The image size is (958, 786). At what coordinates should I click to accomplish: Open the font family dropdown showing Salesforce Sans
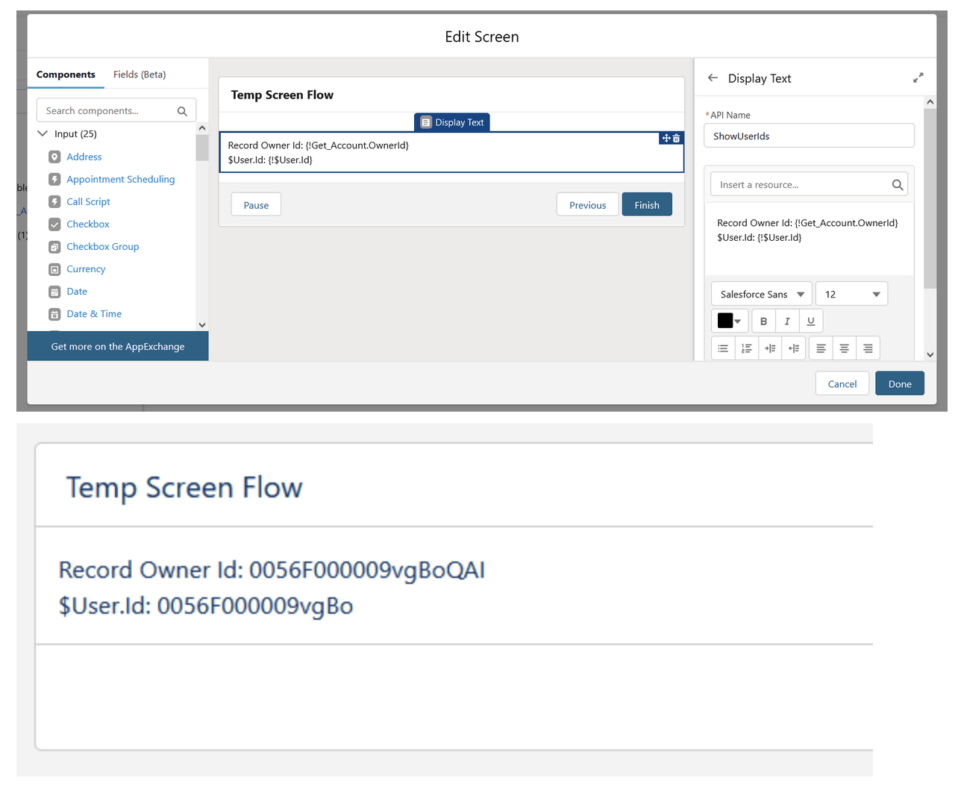(x=760, y=293)
